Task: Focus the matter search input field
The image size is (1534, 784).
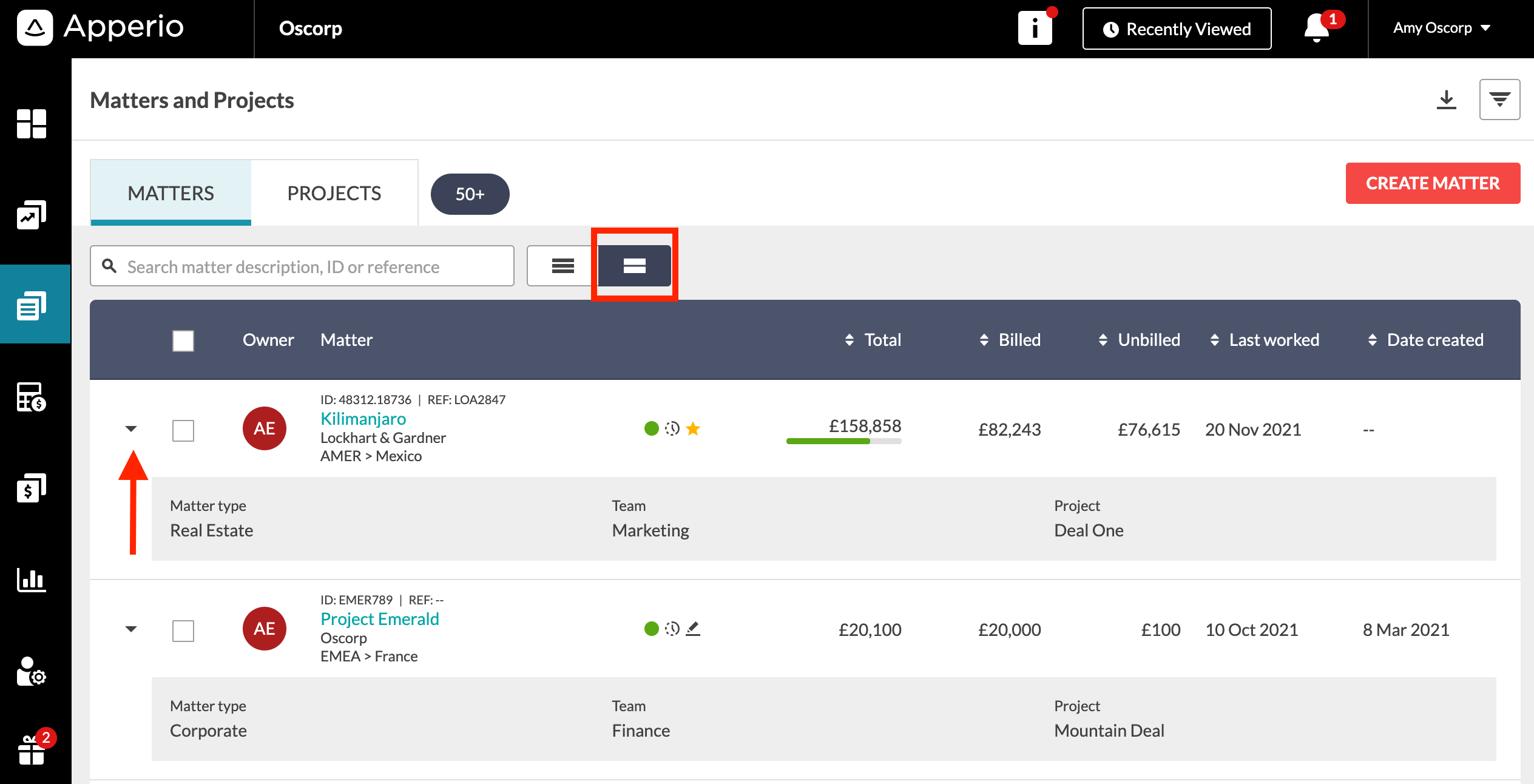Action: (x=302, y=266)
